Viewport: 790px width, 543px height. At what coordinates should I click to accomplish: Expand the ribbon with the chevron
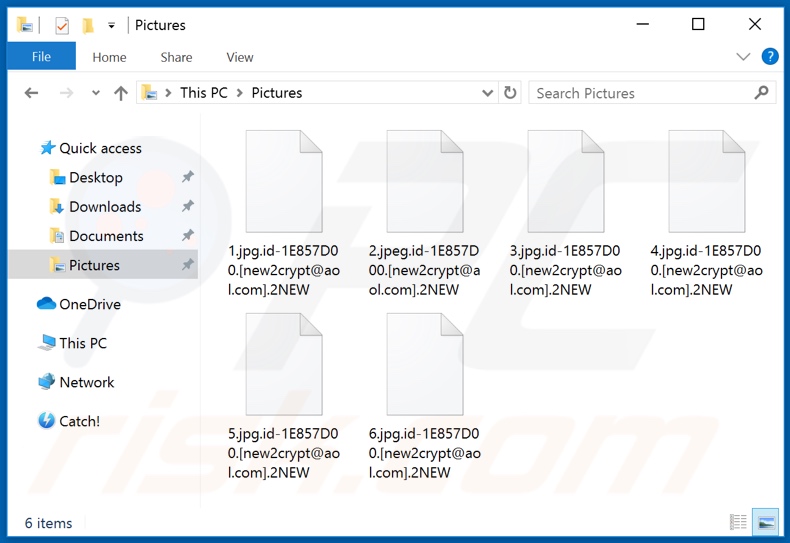(743, 57)
